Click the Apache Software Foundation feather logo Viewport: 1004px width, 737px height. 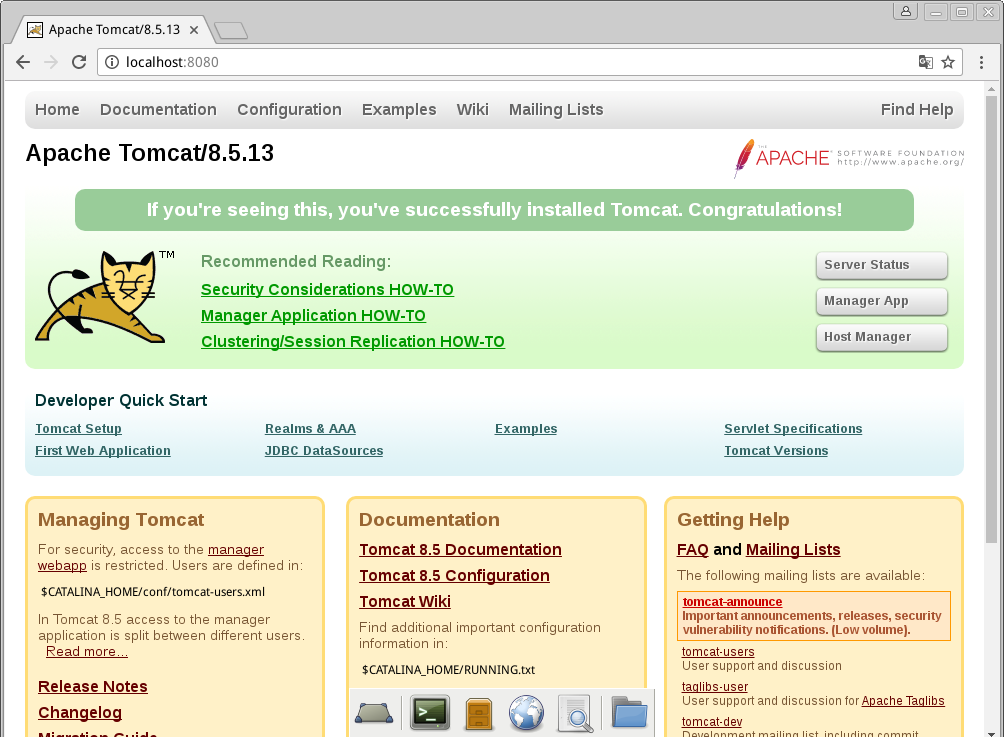tap(848, 158)
